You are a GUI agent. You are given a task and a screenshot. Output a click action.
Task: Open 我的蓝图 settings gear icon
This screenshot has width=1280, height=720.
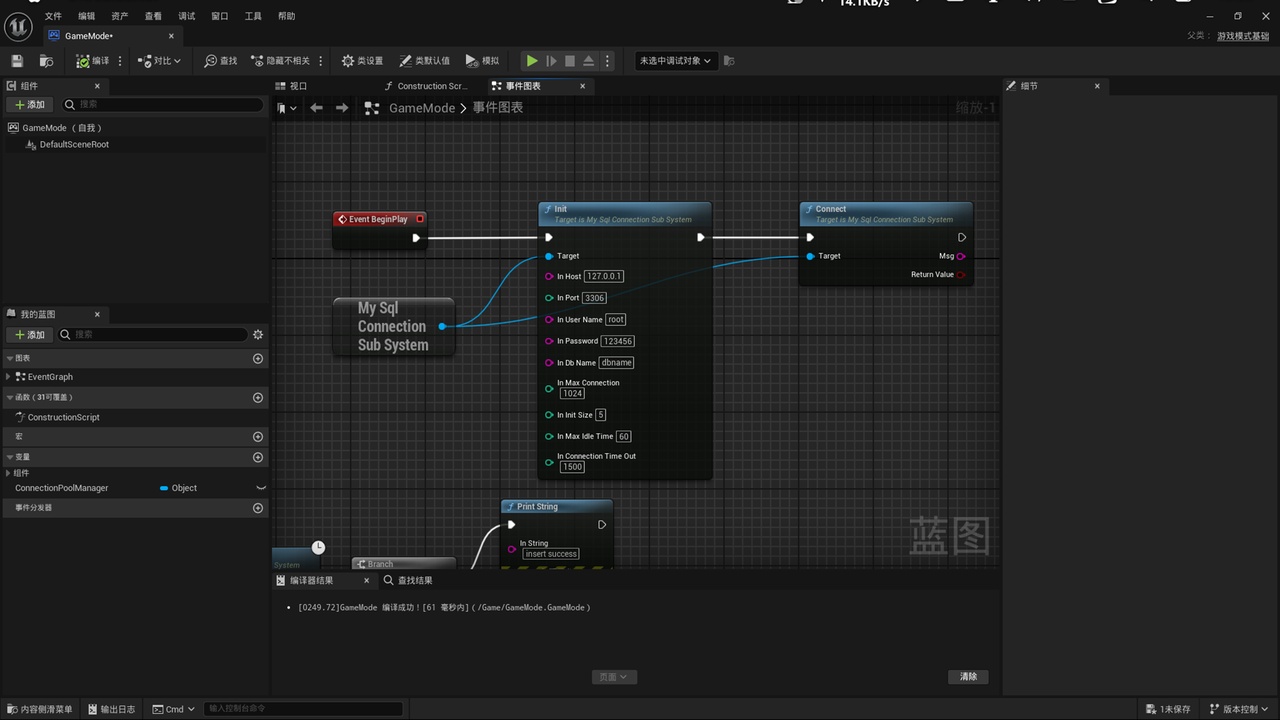[x=258, y=335]
